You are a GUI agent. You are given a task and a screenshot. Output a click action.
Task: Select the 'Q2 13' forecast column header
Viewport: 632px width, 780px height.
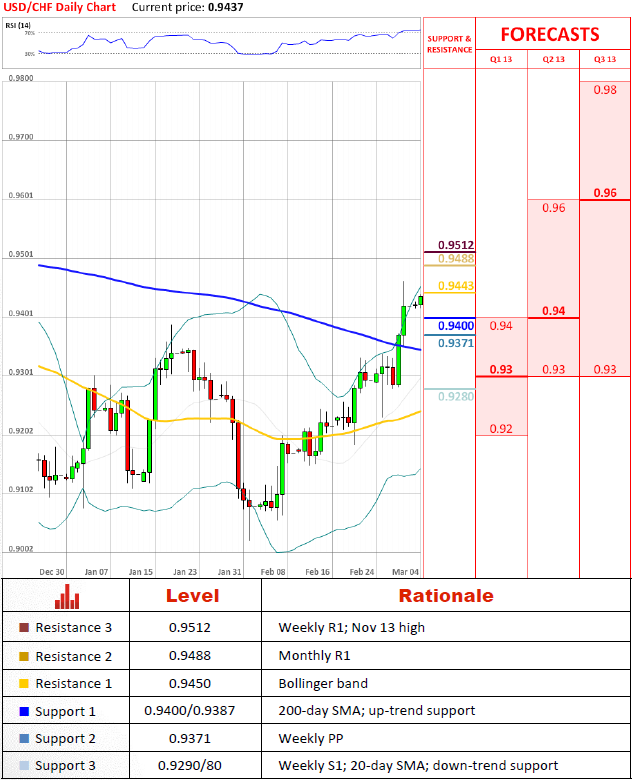553,59
